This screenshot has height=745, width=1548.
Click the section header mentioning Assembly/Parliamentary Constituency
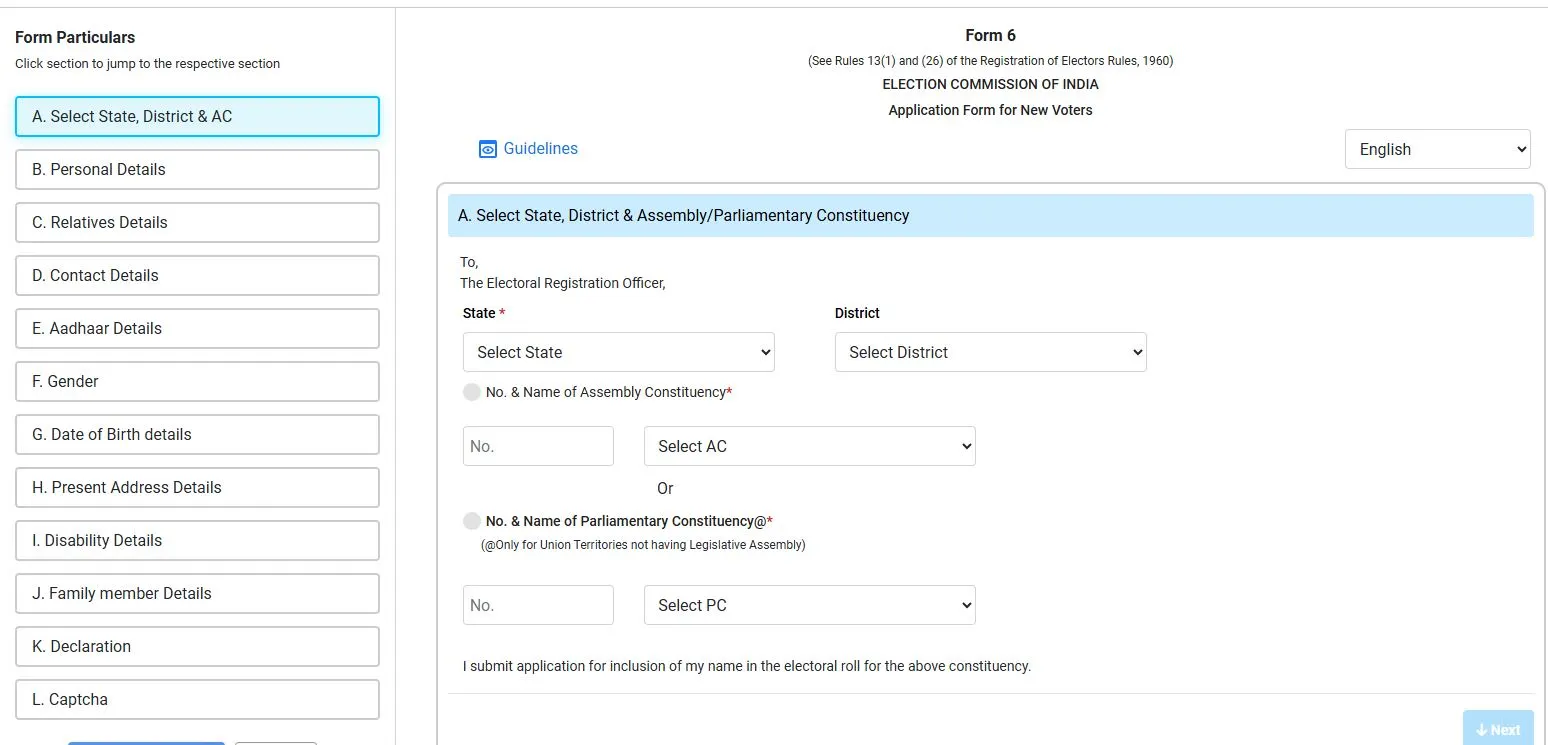click(x=990, y=215)
